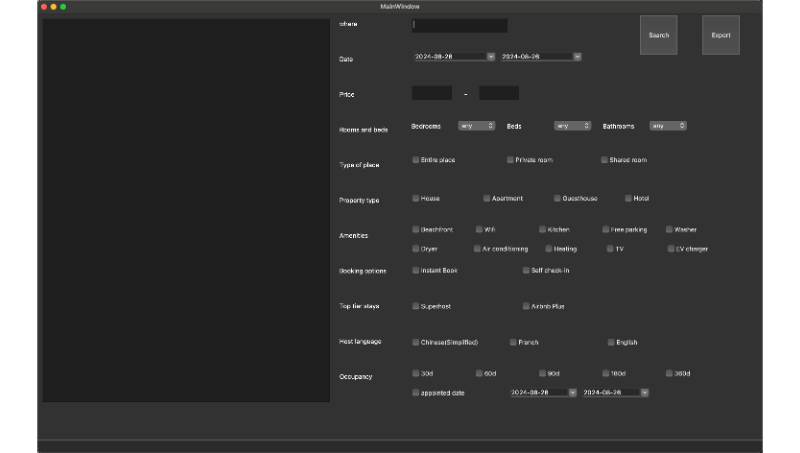This screenshot has width=800, height=453.
Task: Select English as host language
Action: 611,342
